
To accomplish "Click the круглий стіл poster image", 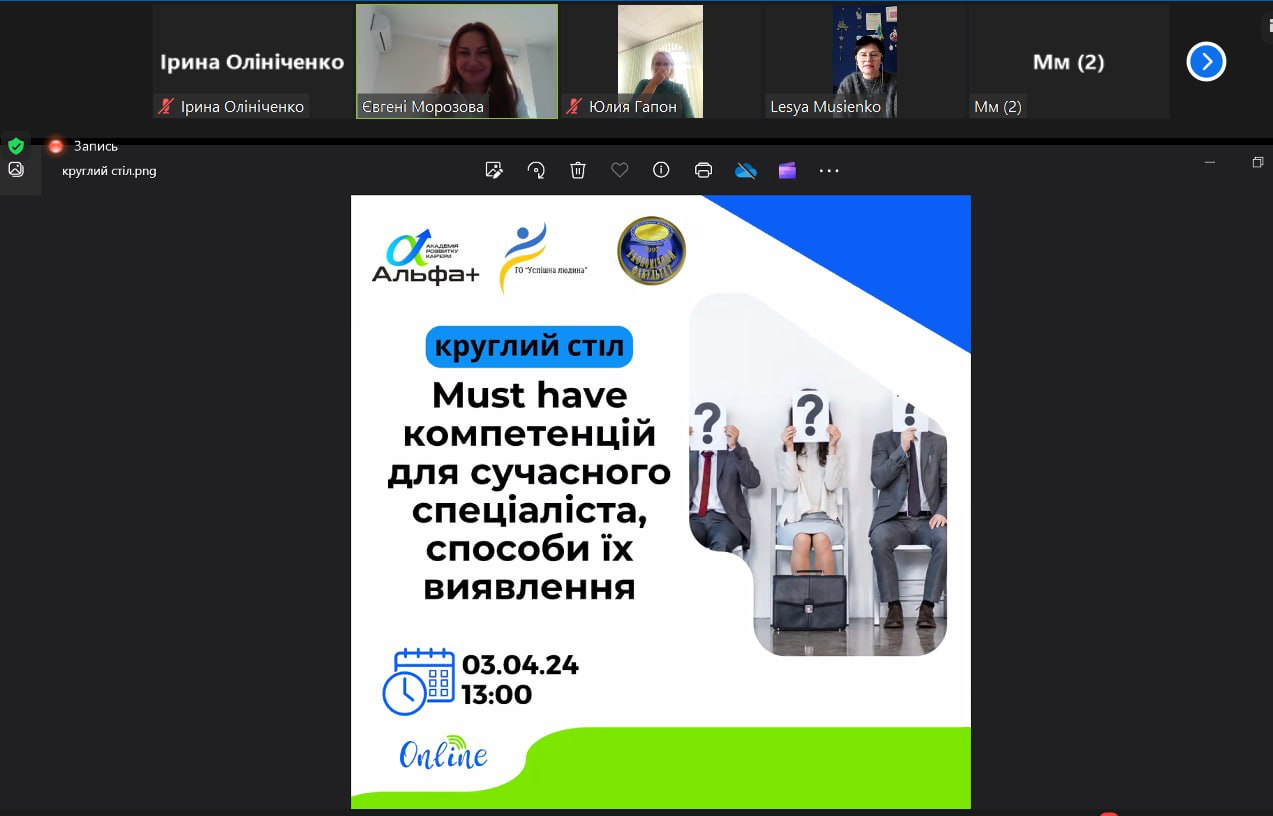I will [661, 501].
